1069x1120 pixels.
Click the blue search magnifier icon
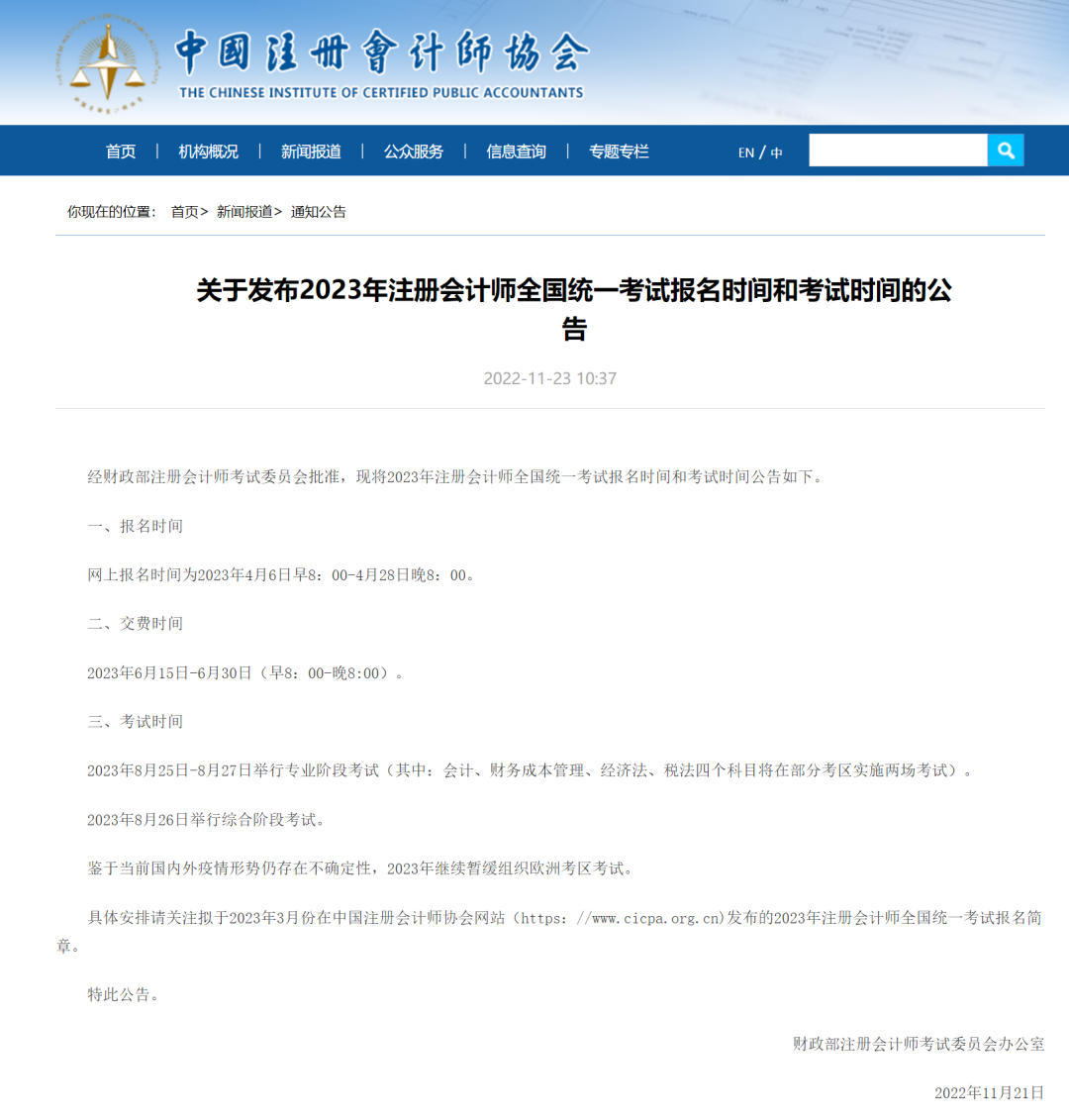coord(1006,151)
